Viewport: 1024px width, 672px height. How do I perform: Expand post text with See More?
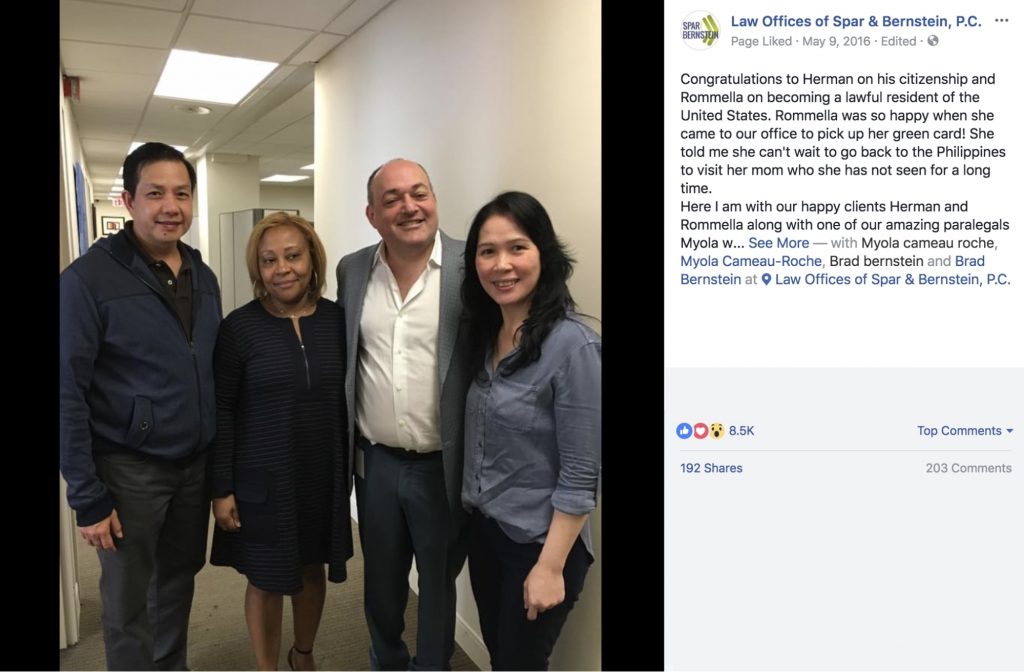pyautogui.click(x=778, y=243)
